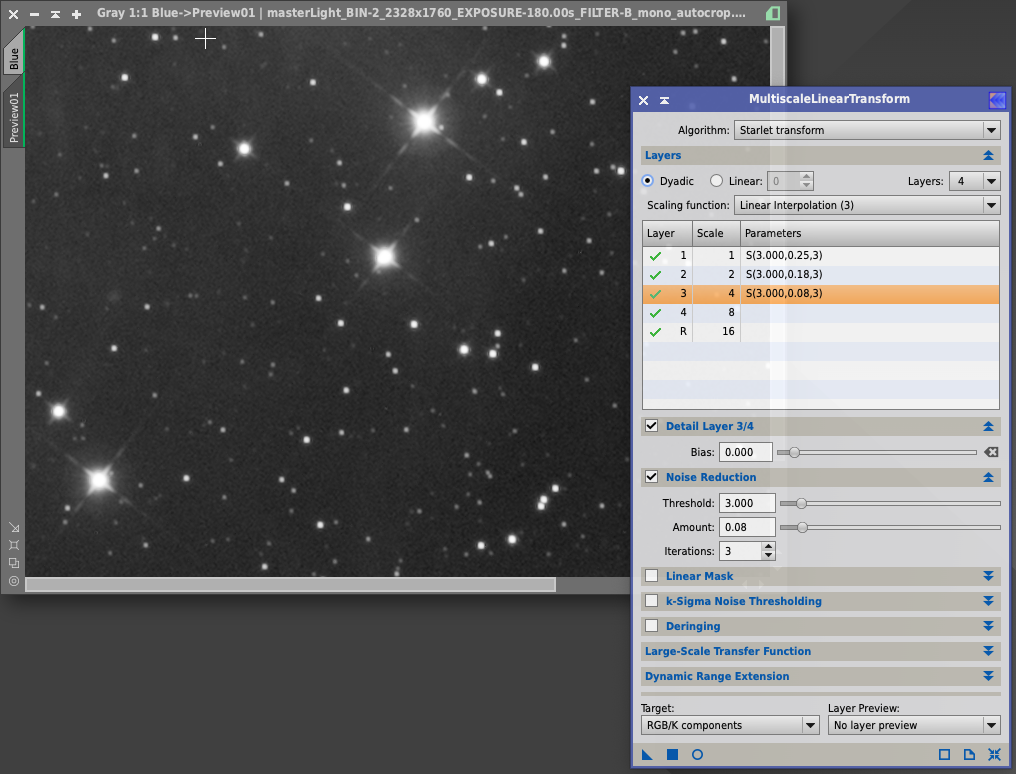Viewport: 1016px width, 774px height.
Task: Toggle residual layer R checkmark
Action: [656, 332]
